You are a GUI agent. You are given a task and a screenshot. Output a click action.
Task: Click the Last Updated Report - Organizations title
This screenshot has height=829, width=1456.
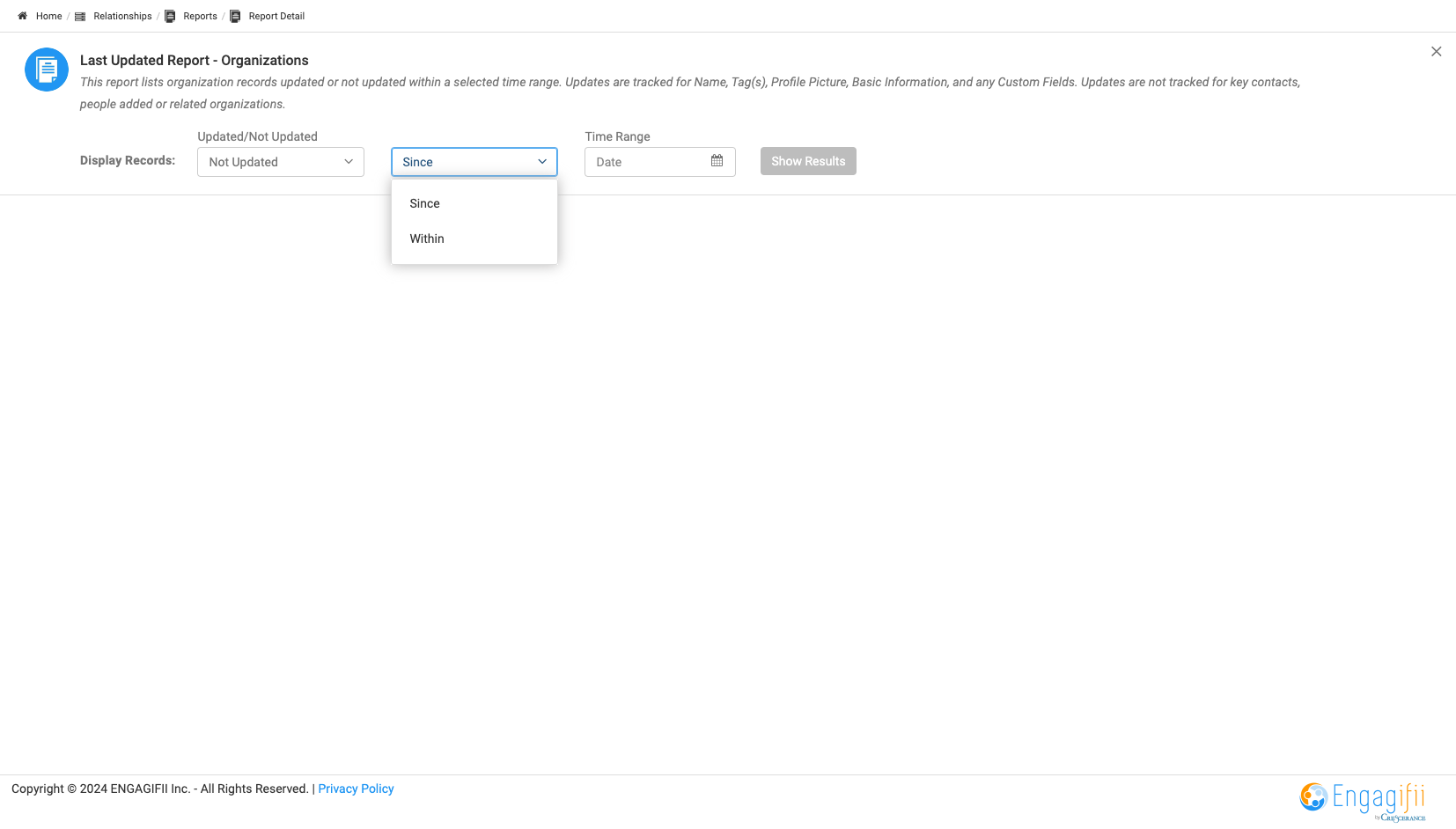(195, 60)
